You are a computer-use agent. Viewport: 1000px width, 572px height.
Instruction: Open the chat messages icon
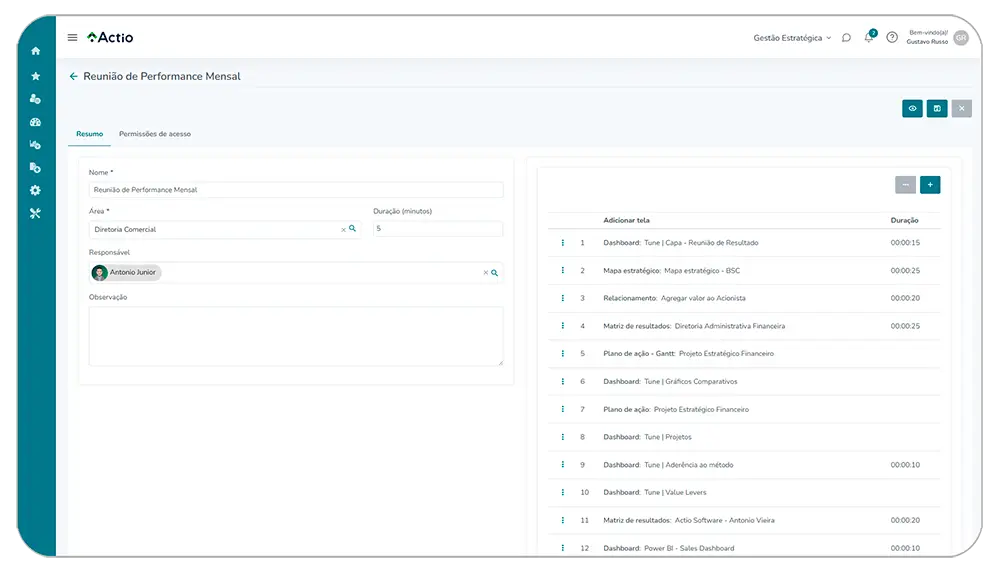846,38
